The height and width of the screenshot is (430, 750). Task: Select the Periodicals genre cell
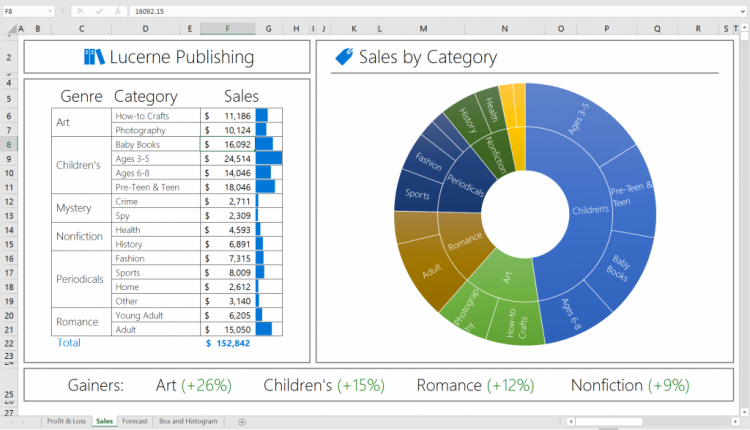pos(81,279)
